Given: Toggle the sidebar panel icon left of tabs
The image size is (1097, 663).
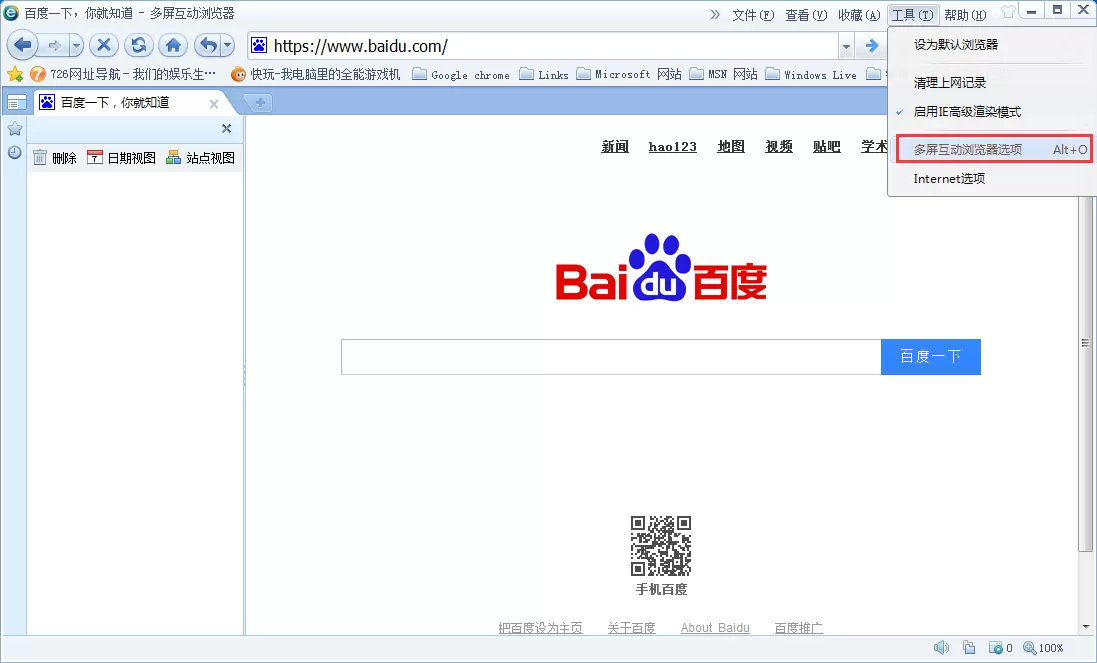Looking at the screenshot, I should pyautogui.click(x=16, y=103).
